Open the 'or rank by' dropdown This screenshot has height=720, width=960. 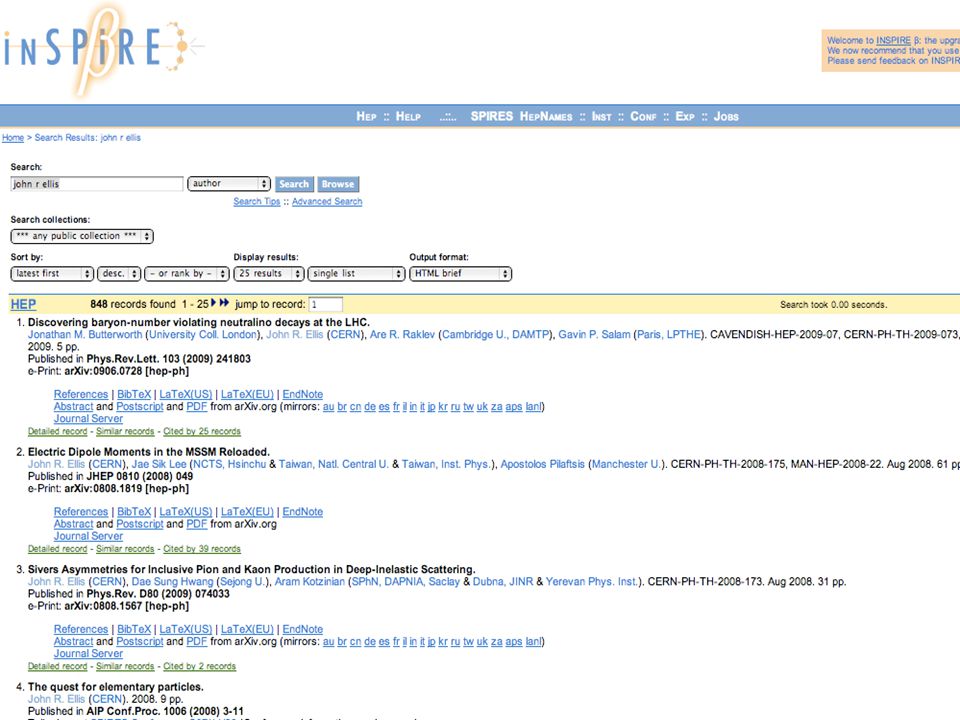(x=187, y=274)
